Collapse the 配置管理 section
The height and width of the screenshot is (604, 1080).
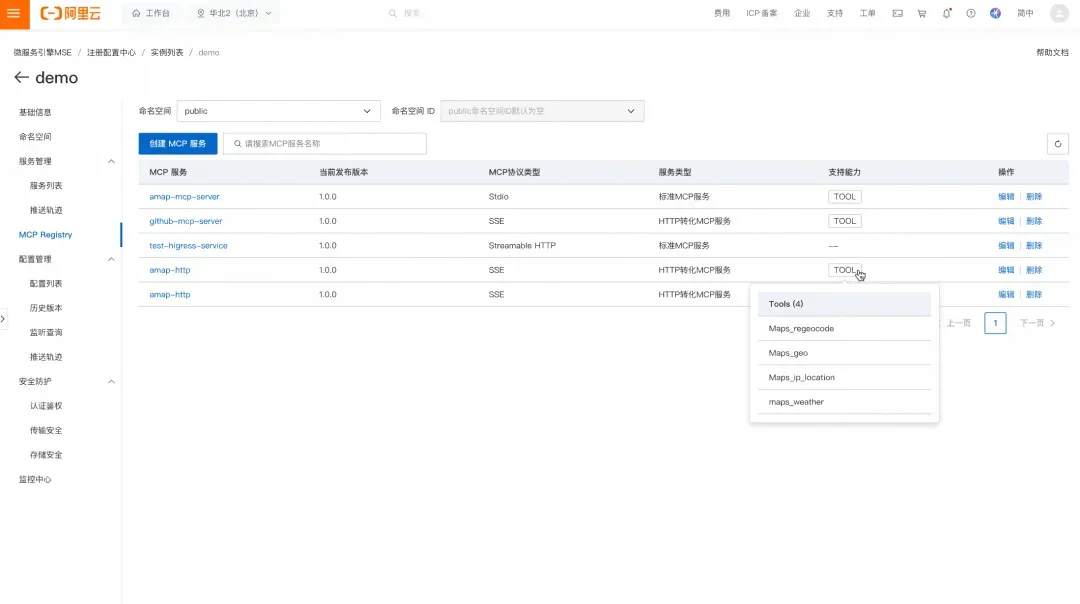point(111,259)
